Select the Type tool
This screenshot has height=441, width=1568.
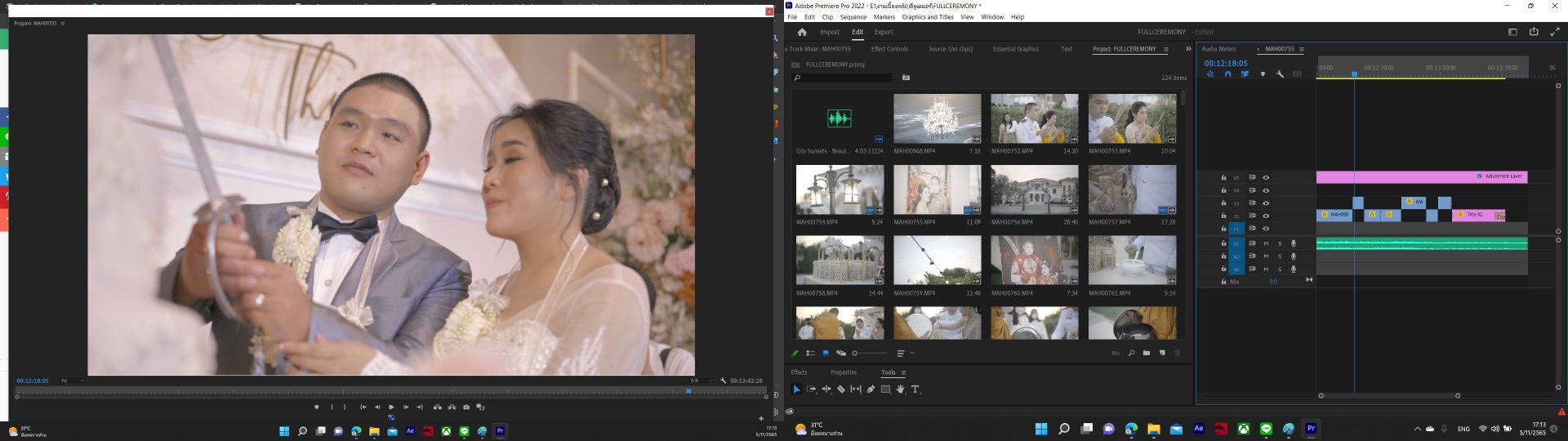tap(915, 390)
